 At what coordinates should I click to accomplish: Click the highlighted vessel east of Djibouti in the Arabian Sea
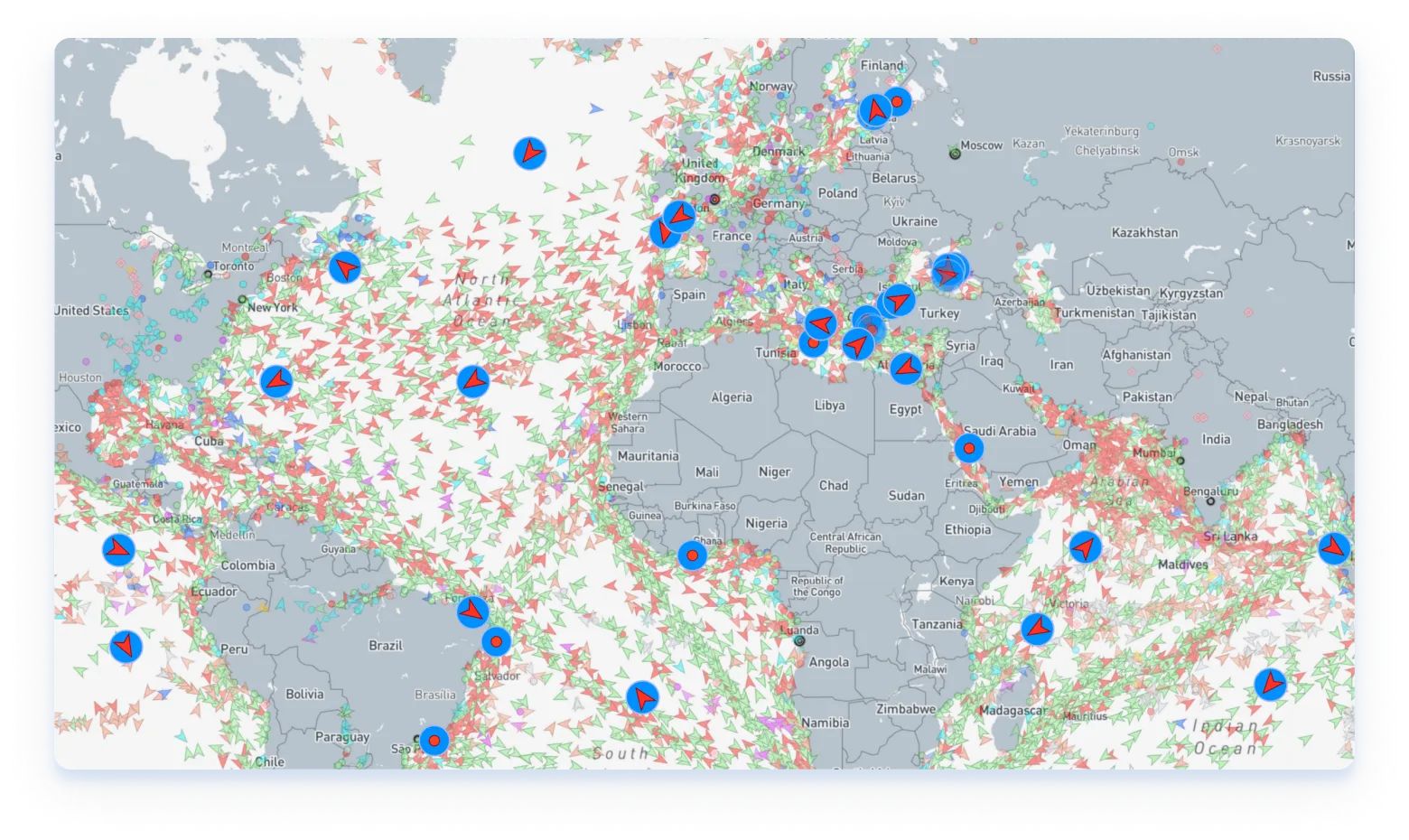pos(1085,547)
